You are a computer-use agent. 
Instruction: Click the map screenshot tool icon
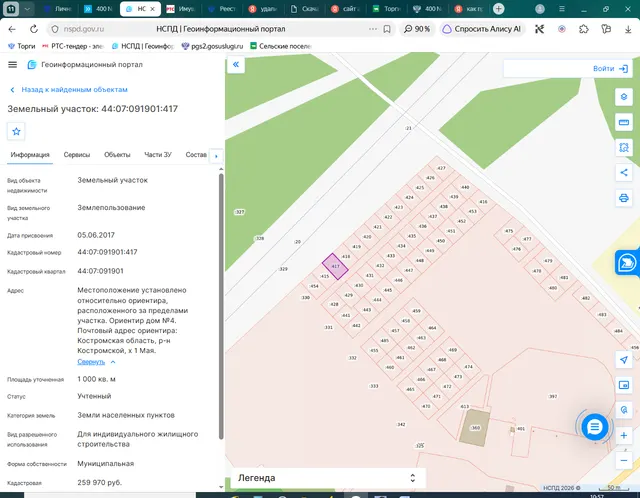tap(624, 385)
